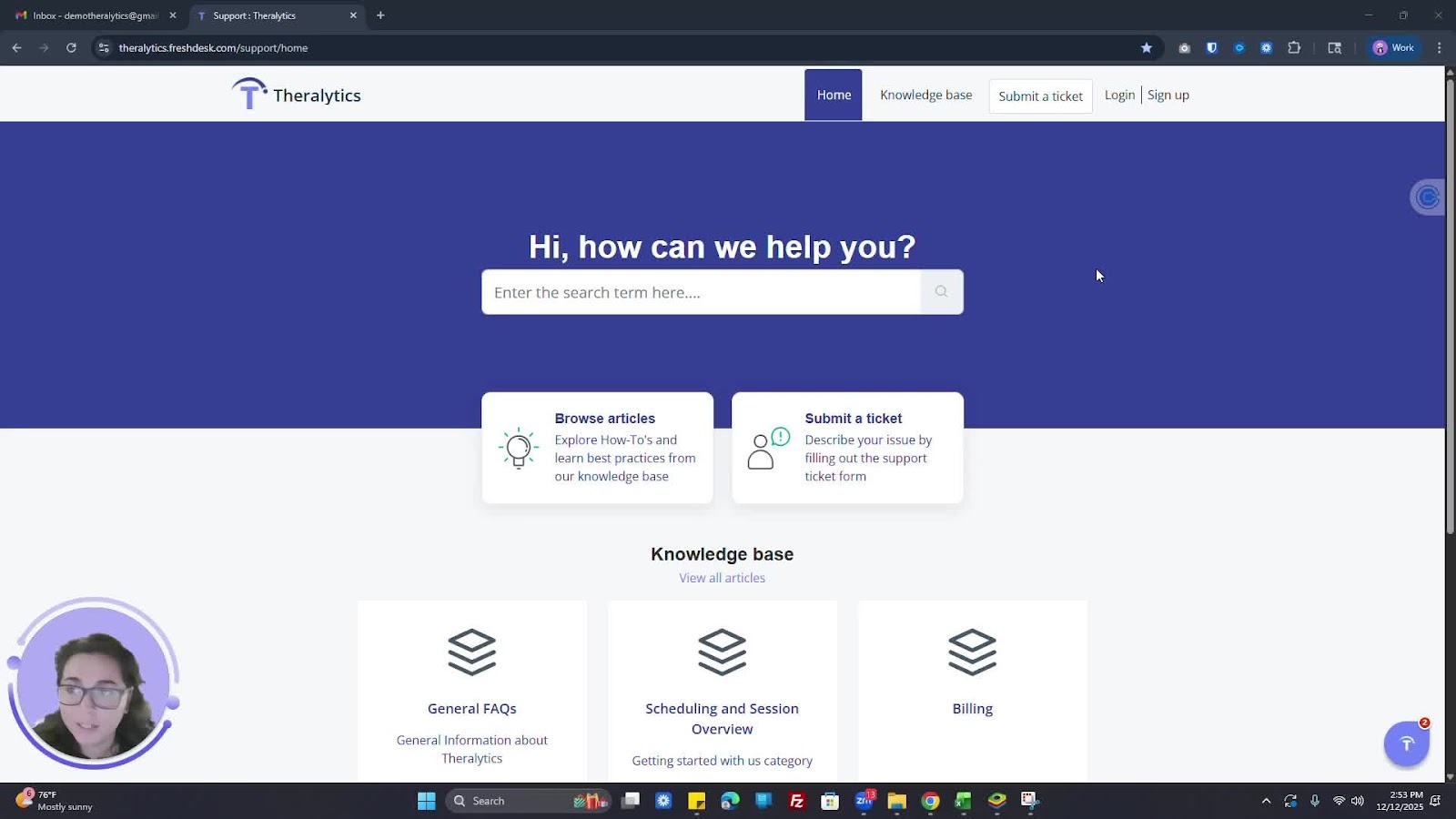The height and width of the screenshot is (819, 1456).
Task: Open the camera screenshot extension
Action: point(1184,47)
